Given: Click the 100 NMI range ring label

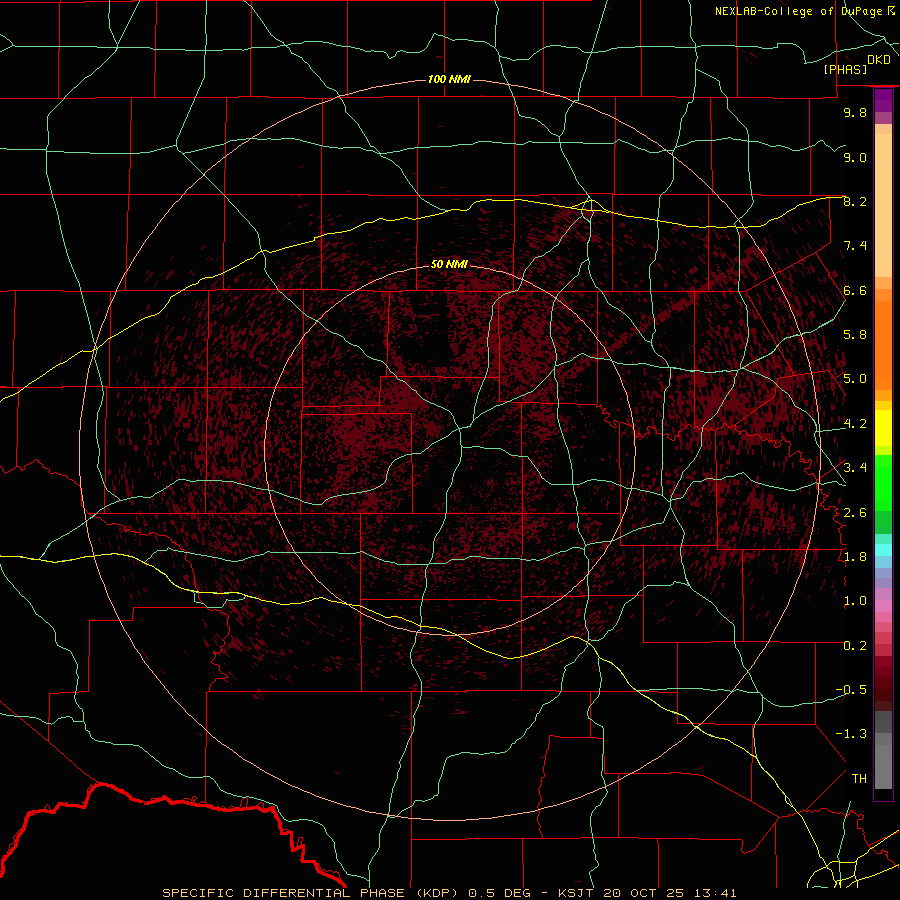Looking at the screenshot, I should click(x=449, y=79).
